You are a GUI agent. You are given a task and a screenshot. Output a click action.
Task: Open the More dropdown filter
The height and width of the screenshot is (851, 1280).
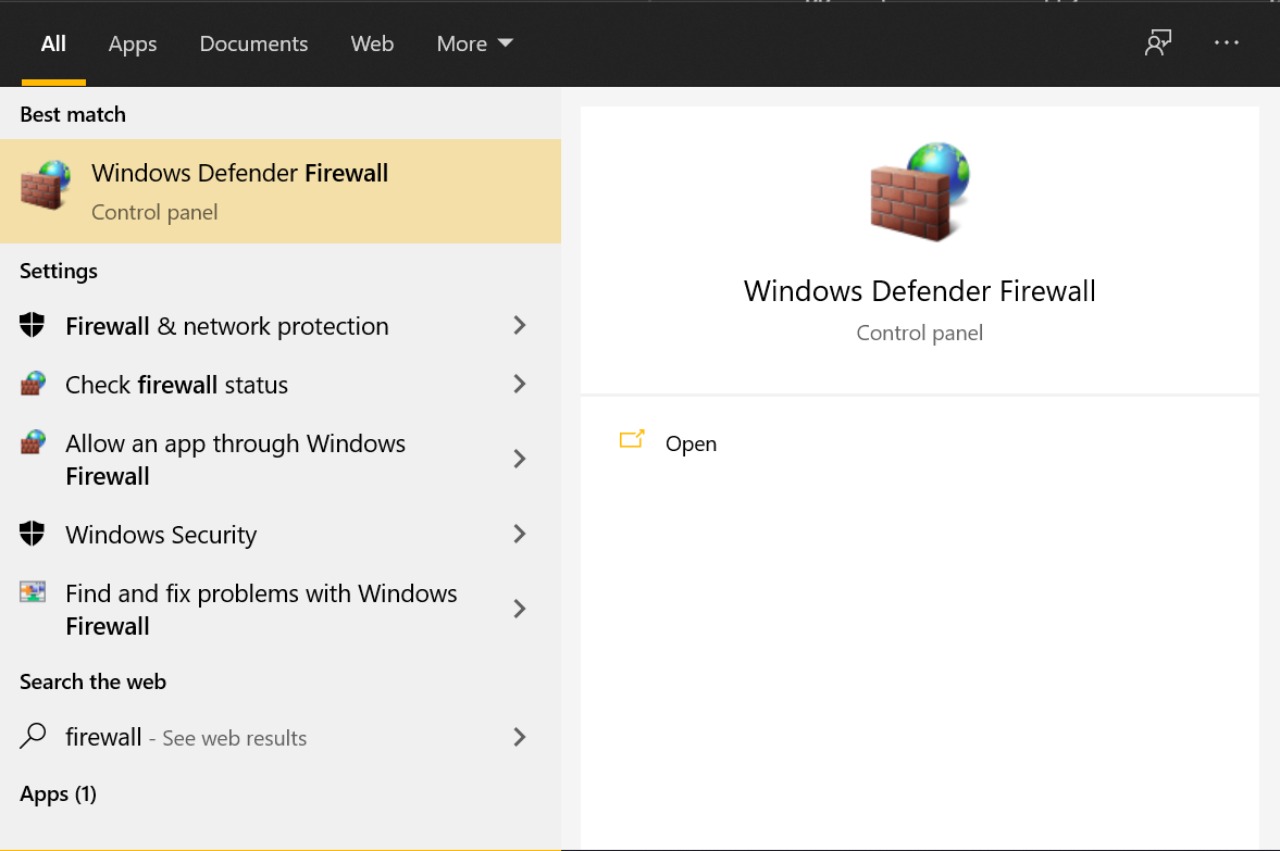coord(474,44)
